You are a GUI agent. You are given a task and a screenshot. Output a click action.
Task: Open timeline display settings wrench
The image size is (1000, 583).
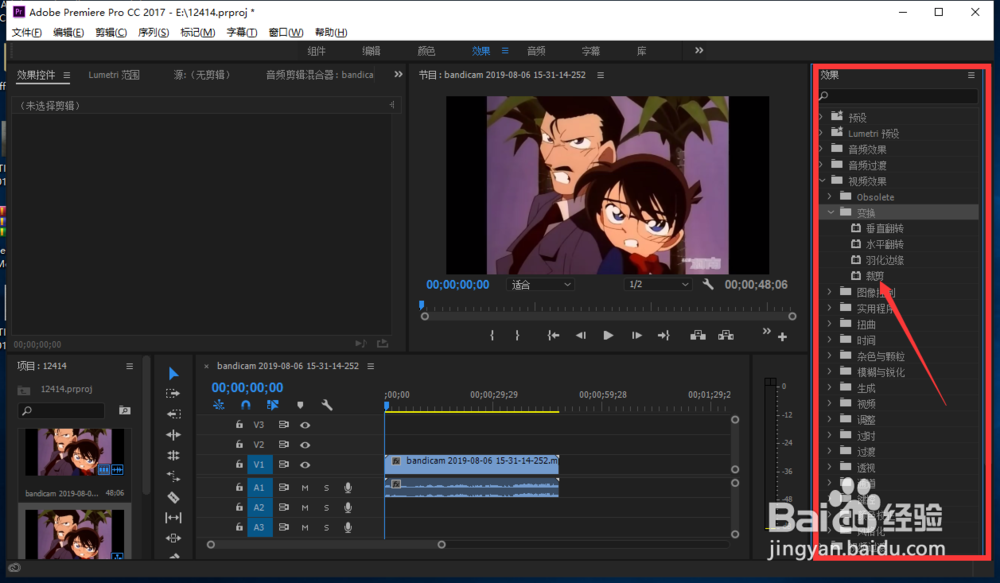point(327,405)
